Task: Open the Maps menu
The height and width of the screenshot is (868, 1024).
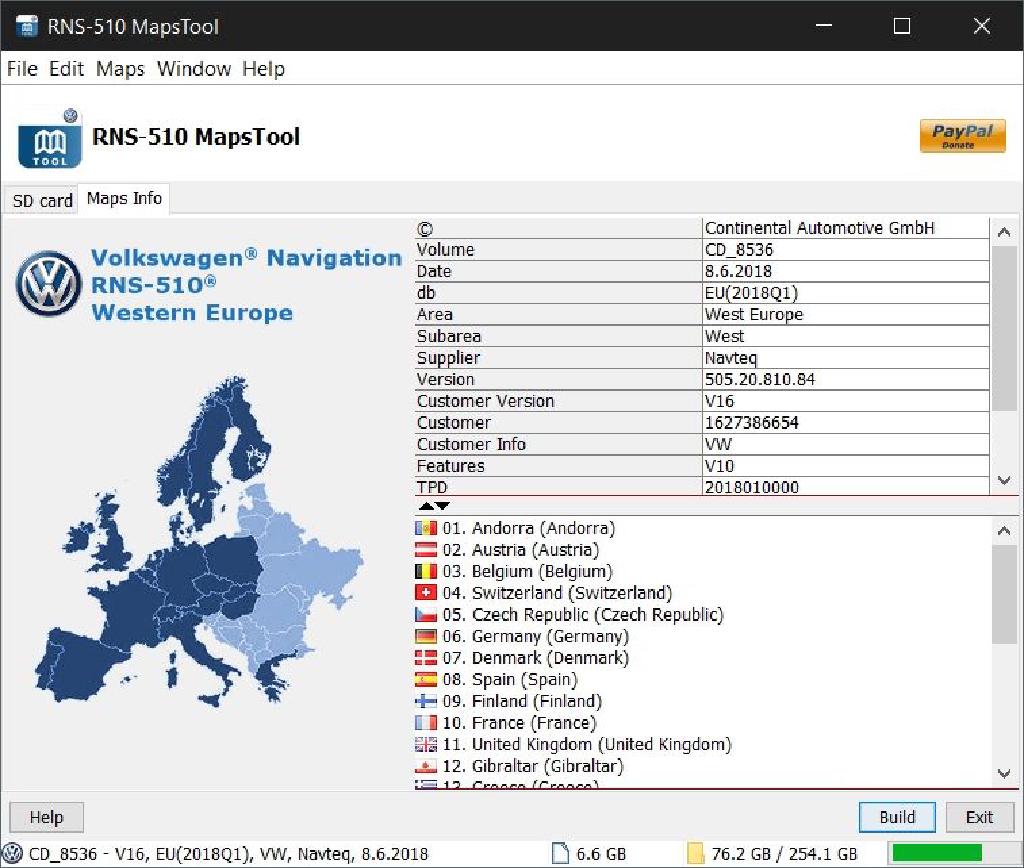Action: tap(120, 69)
